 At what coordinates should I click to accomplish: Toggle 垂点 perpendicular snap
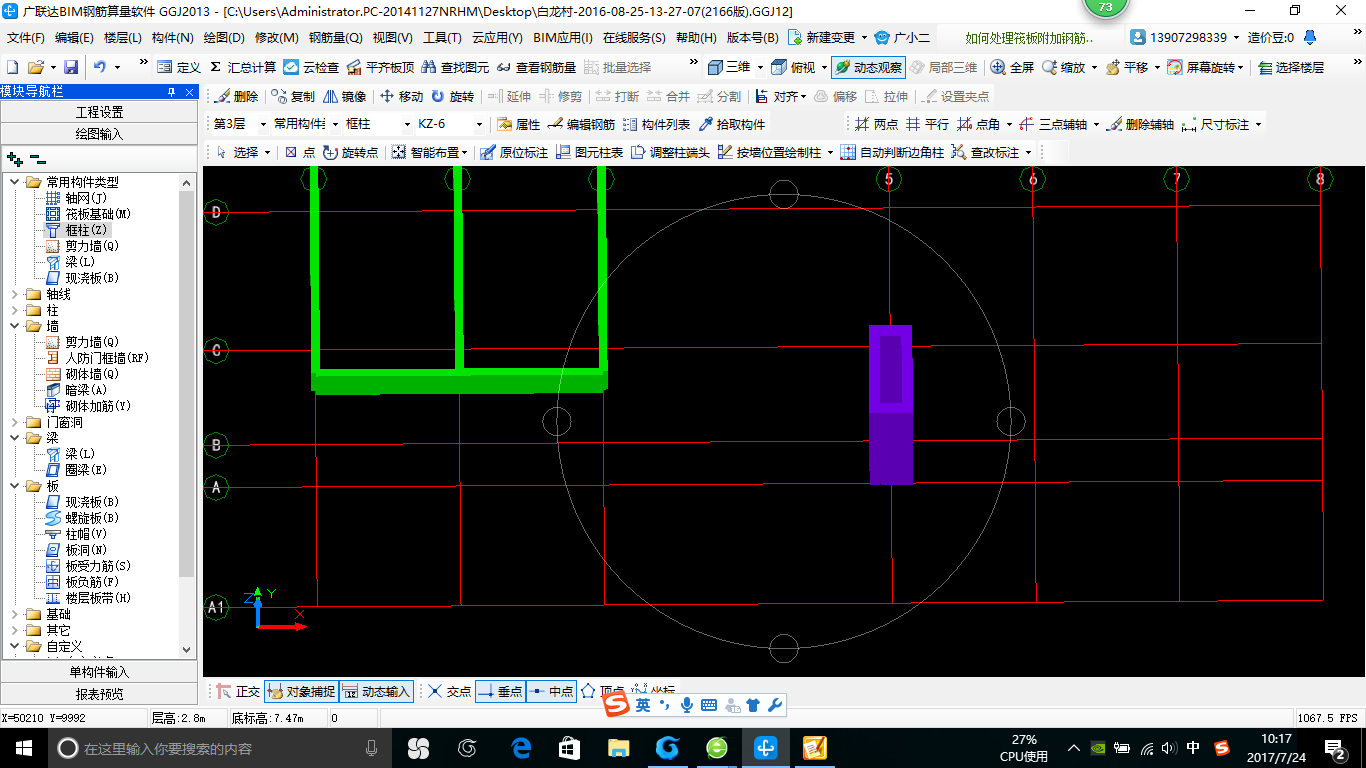[x=500, y=691]
